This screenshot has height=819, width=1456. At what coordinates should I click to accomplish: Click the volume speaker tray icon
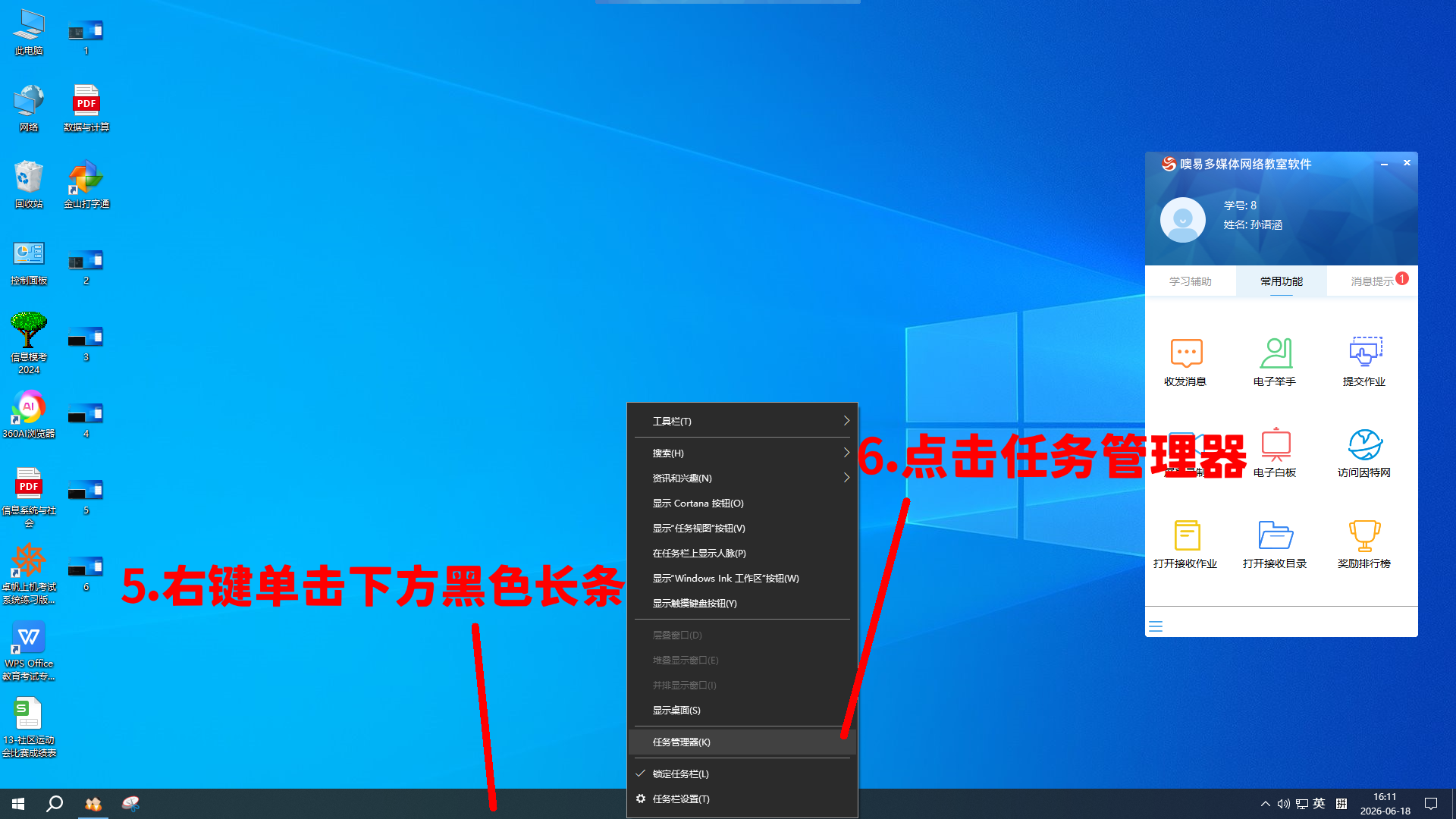[x=1283, y=804]
